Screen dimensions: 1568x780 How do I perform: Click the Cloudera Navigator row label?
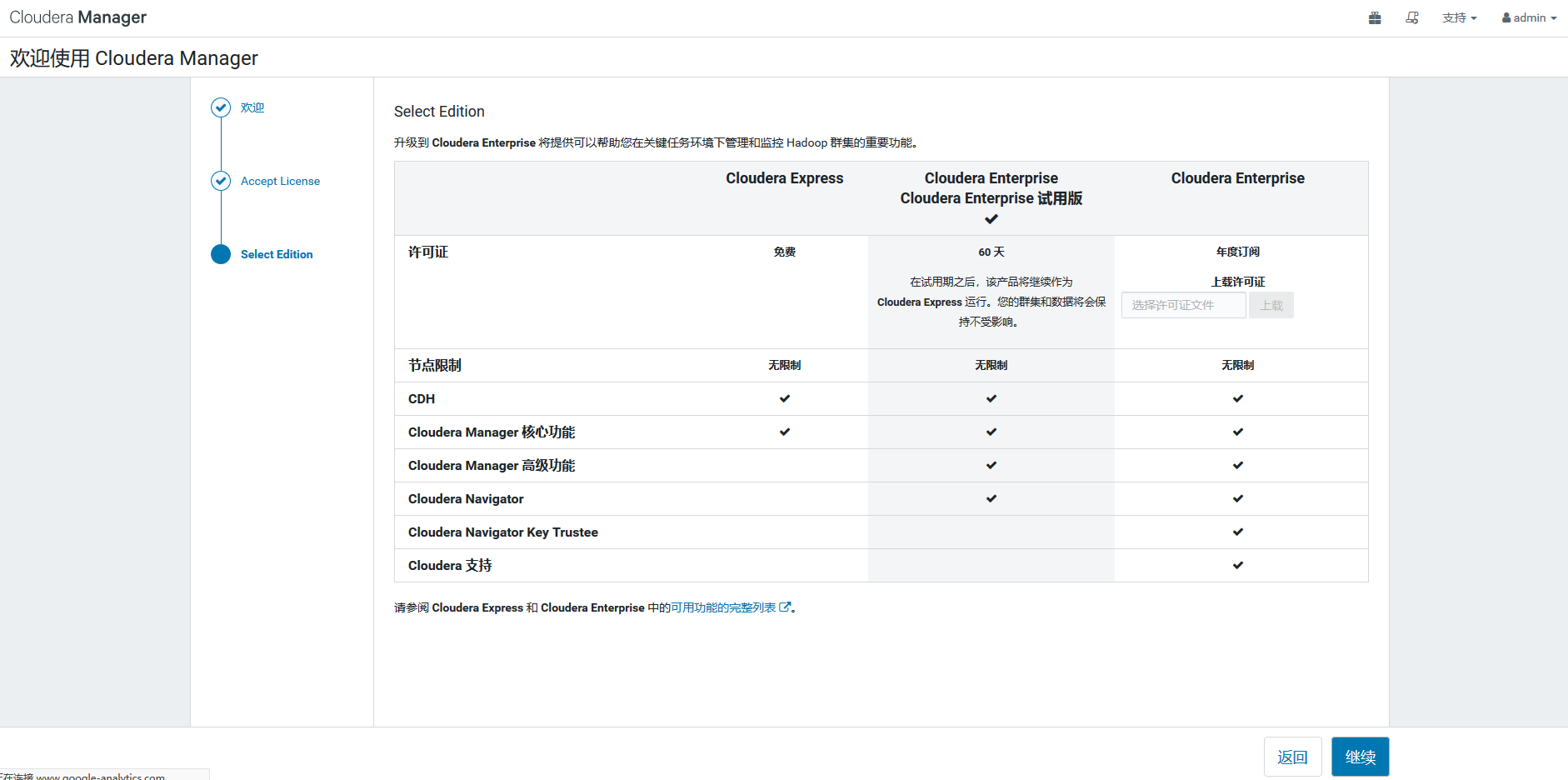pyautogui.click(x=466, y=498)
